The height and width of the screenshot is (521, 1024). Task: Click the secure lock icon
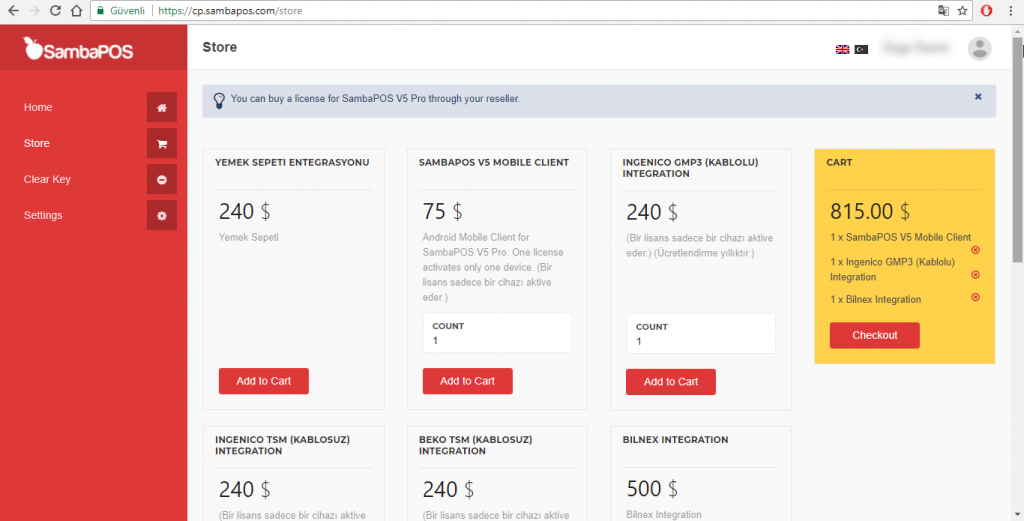101,10
